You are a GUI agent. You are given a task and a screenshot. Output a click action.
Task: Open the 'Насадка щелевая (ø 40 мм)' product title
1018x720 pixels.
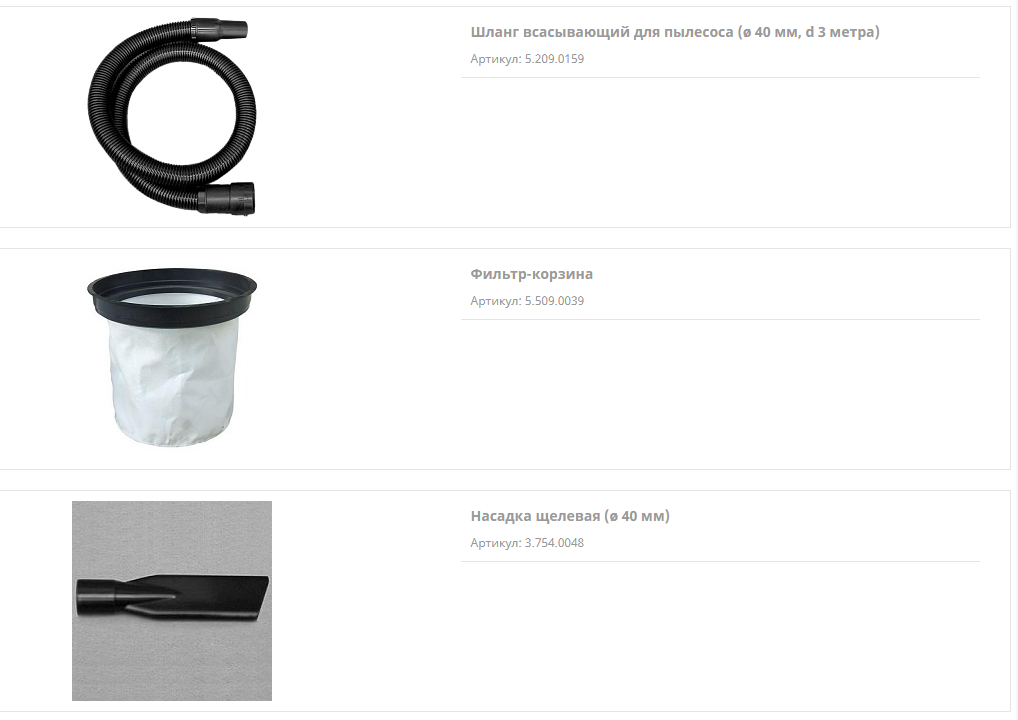(570, 516)
